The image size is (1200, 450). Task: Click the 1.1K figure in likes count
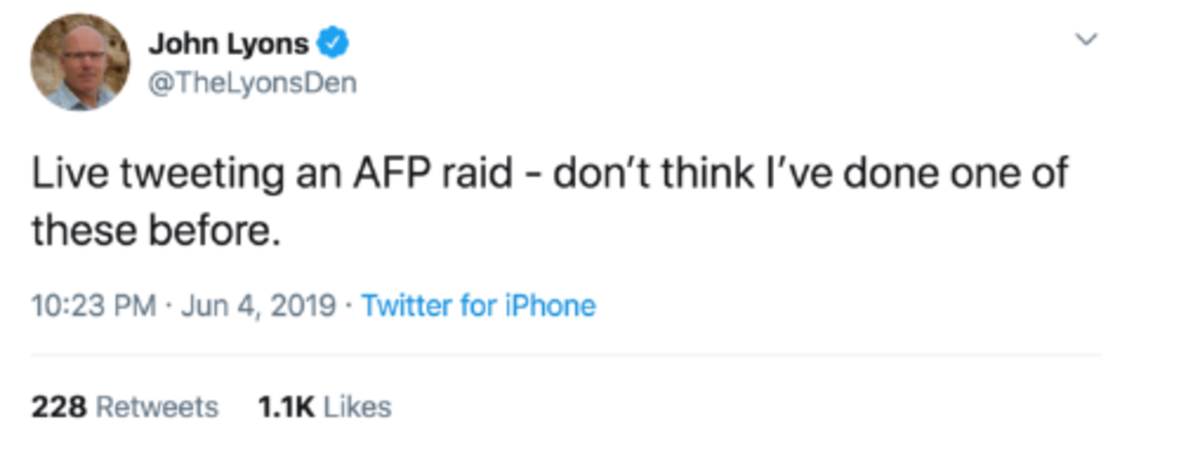coord(288,407)
